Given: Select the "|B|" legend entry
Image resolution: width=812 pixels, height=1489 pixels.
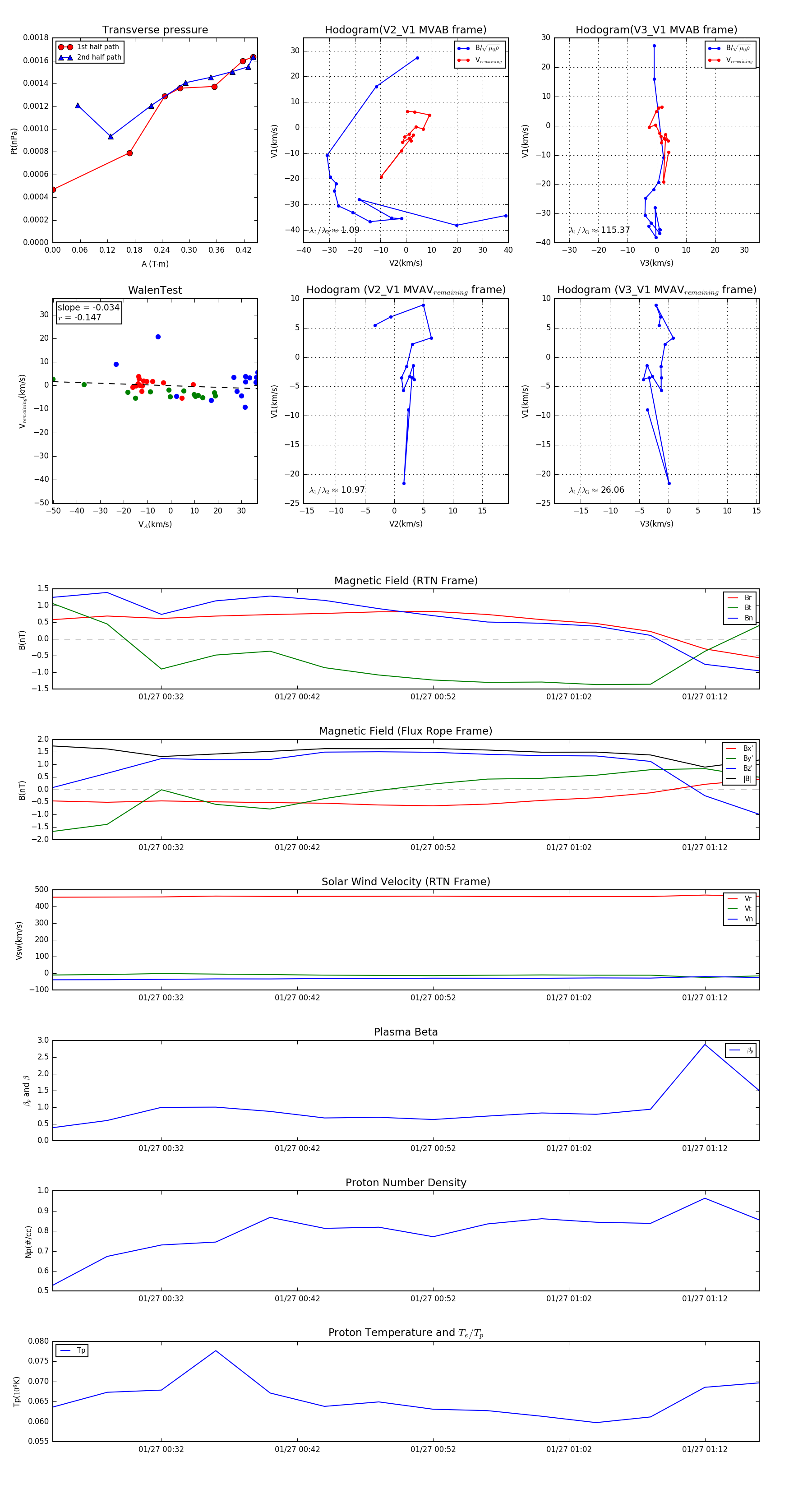Looking at the screenshot, I should click(739, 779).
